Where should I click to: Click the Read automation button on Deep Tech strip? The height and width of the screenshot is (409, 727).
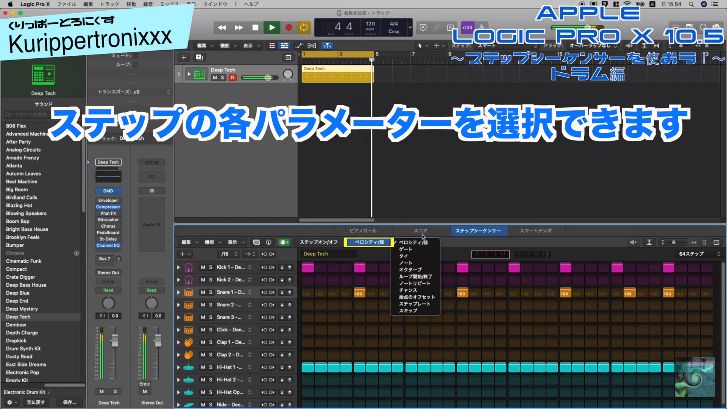108,290
